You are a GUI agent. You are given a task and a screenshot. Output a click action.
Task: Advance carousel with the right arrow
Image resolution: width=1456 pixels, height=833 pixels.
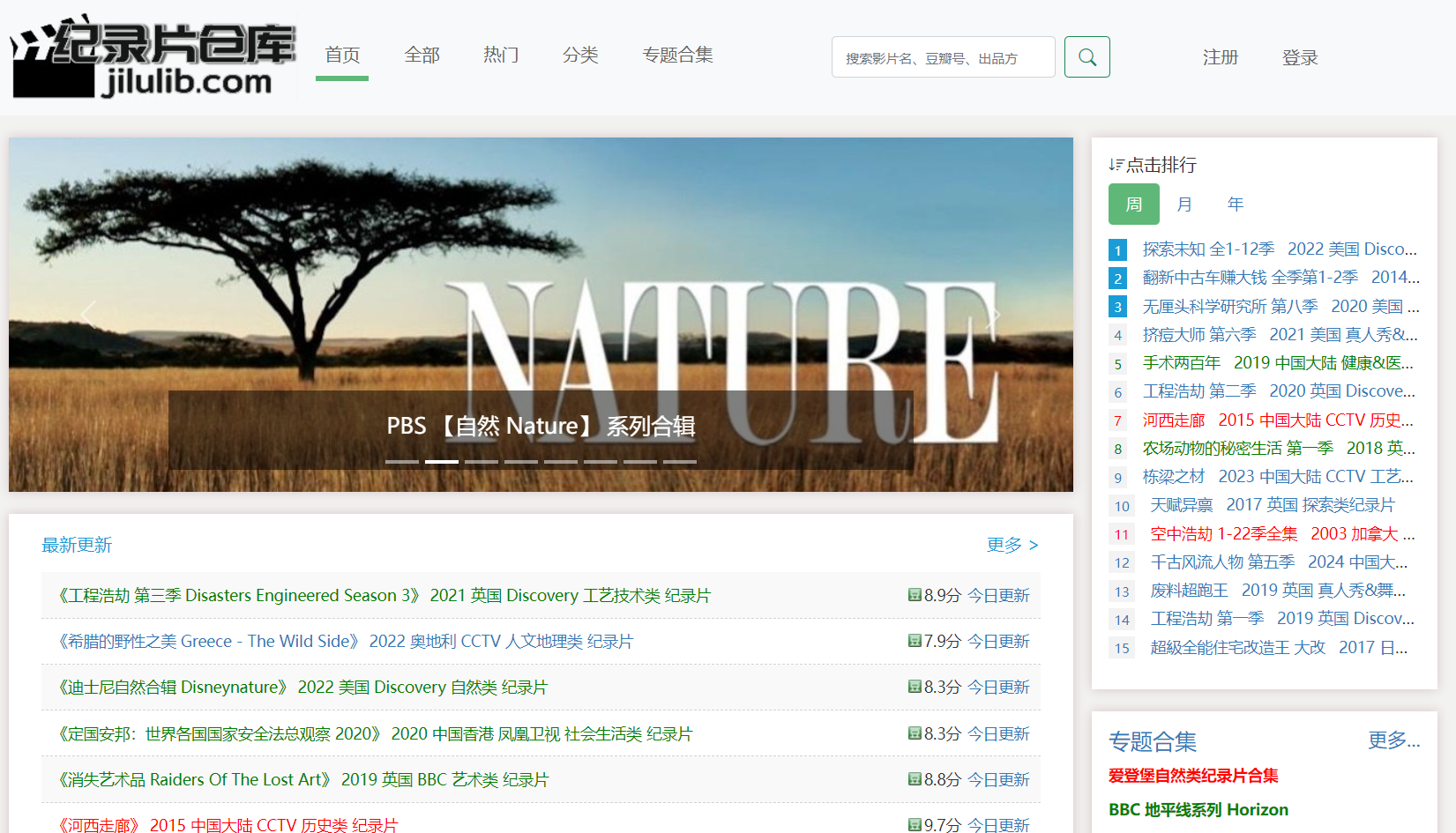pyautogui.click(x=995, y=314)
